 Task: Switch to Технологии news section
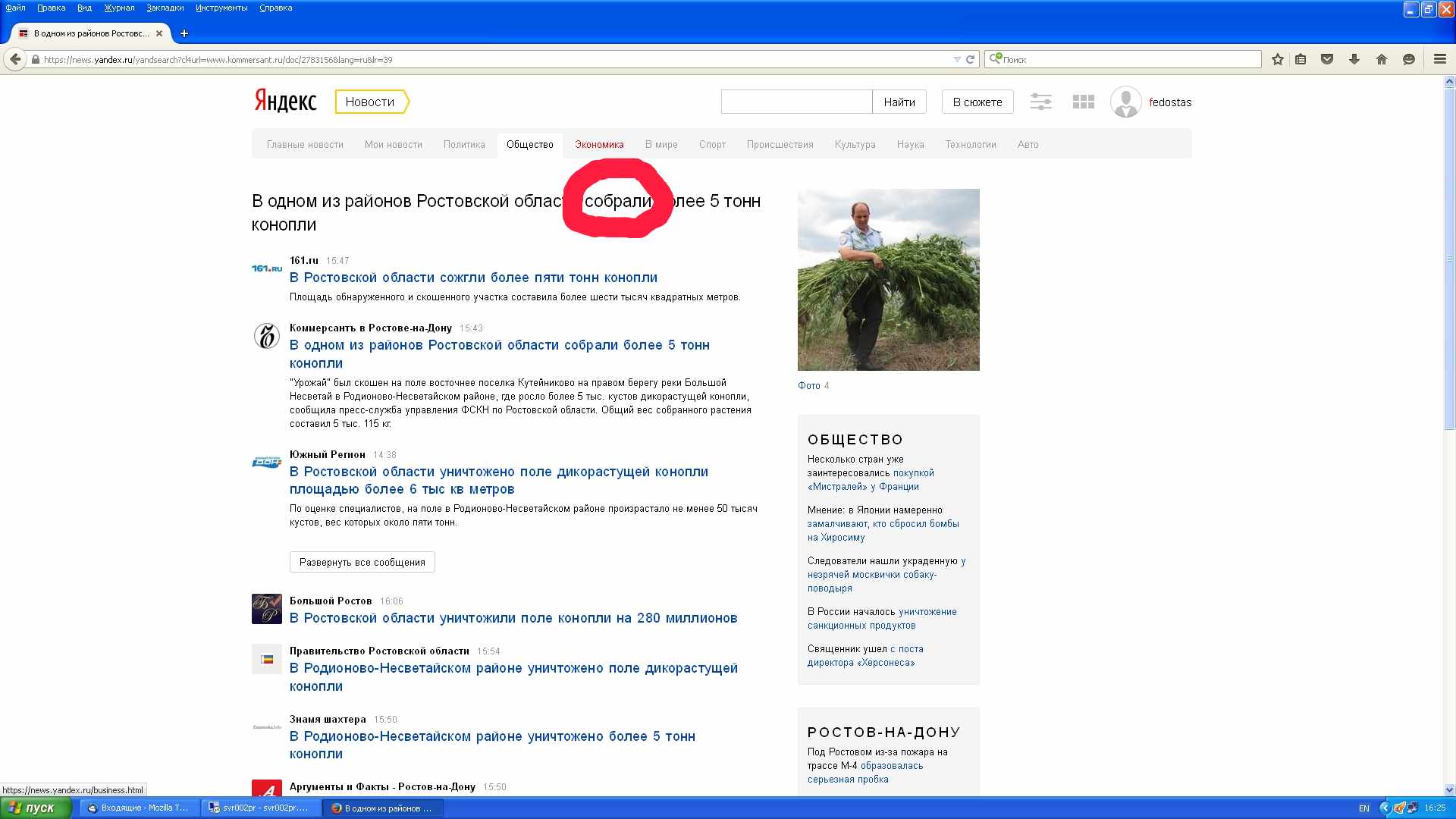(971, 145)
